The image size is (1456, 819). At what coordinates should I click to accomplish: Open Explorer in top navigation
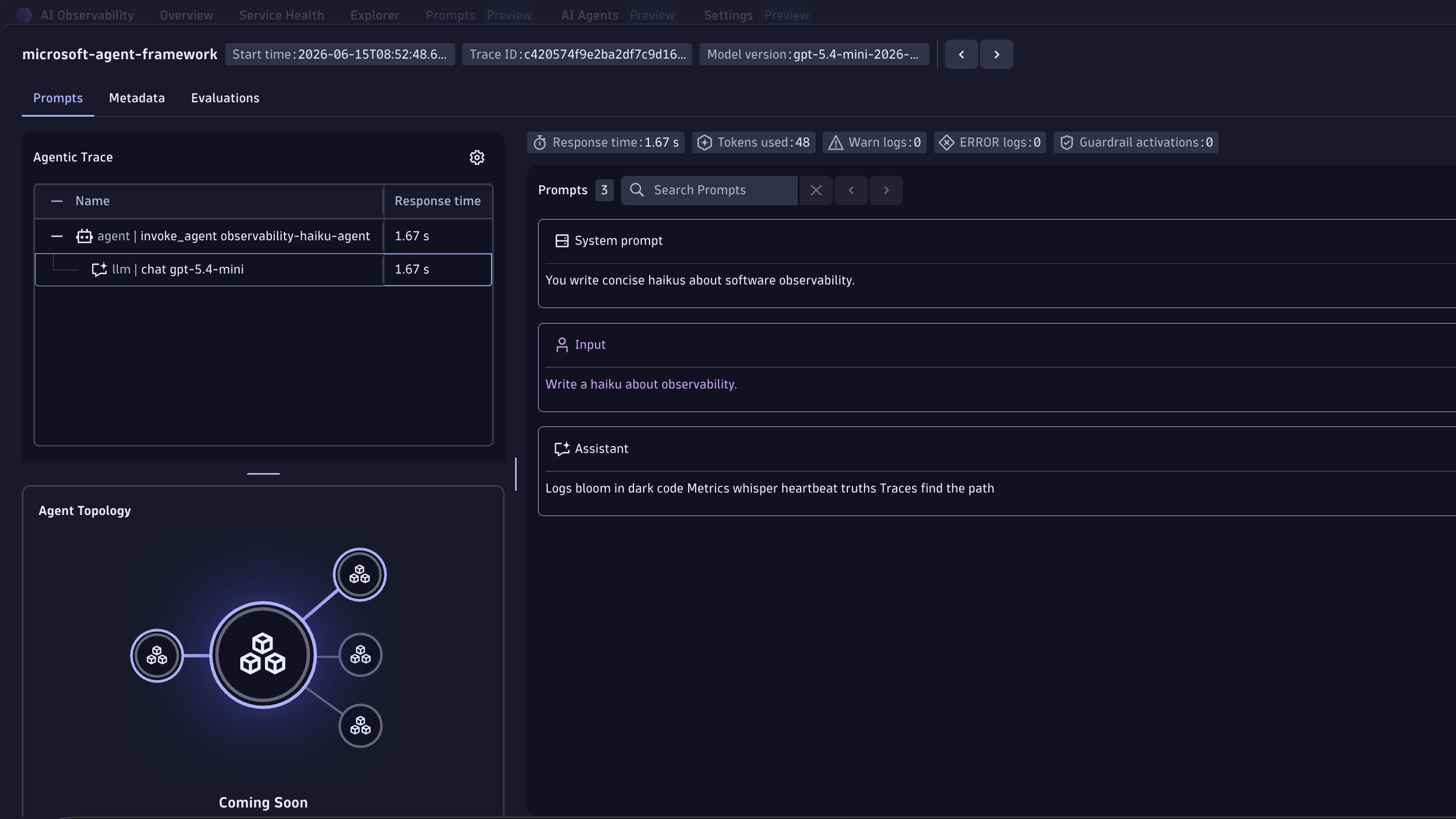[x=375, y=16]
